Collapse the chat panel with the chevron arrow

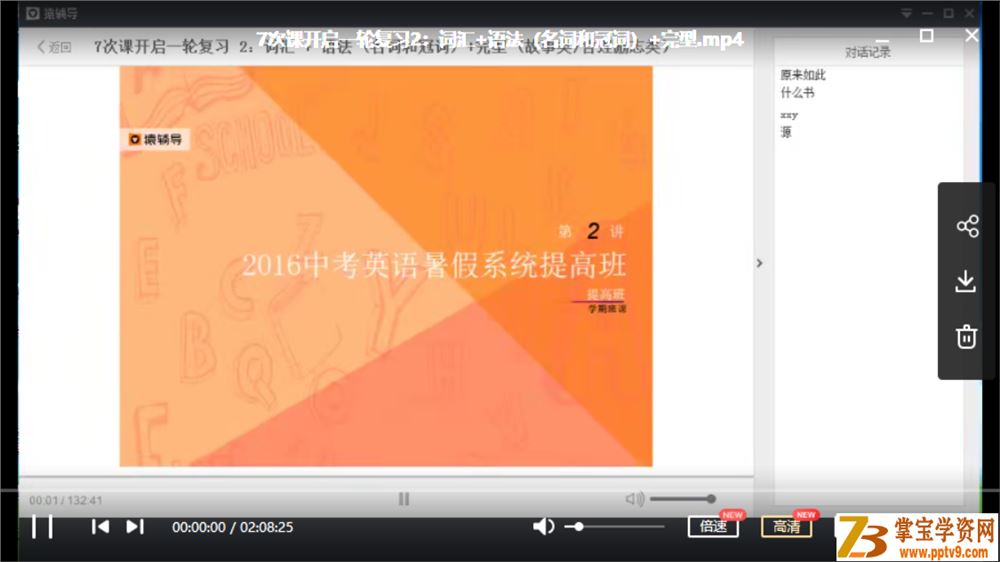[x=760, y=263]
